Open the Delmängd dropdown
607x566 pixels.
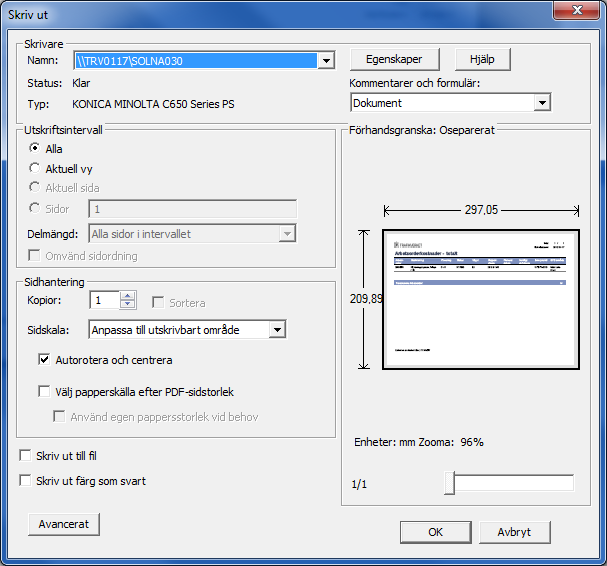point(287,233)
